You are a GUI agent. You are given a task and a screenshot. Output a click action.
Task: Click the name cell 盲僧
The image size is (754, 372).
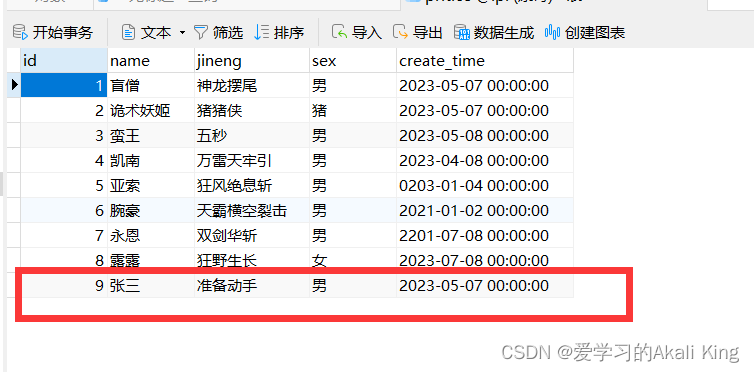click(x=151, y=86)
